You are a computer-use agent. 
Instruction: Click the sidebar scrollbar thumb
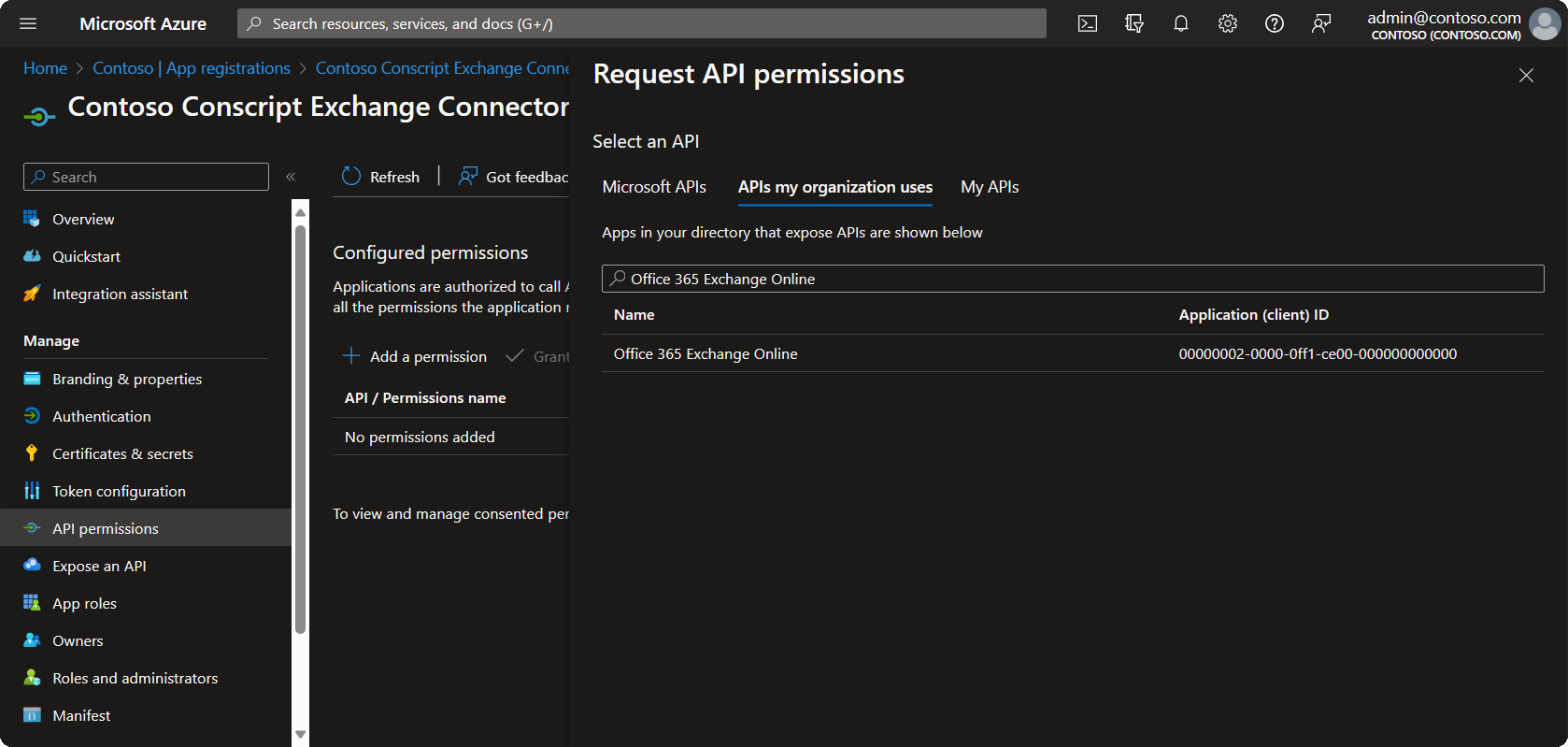pos(300,429)
